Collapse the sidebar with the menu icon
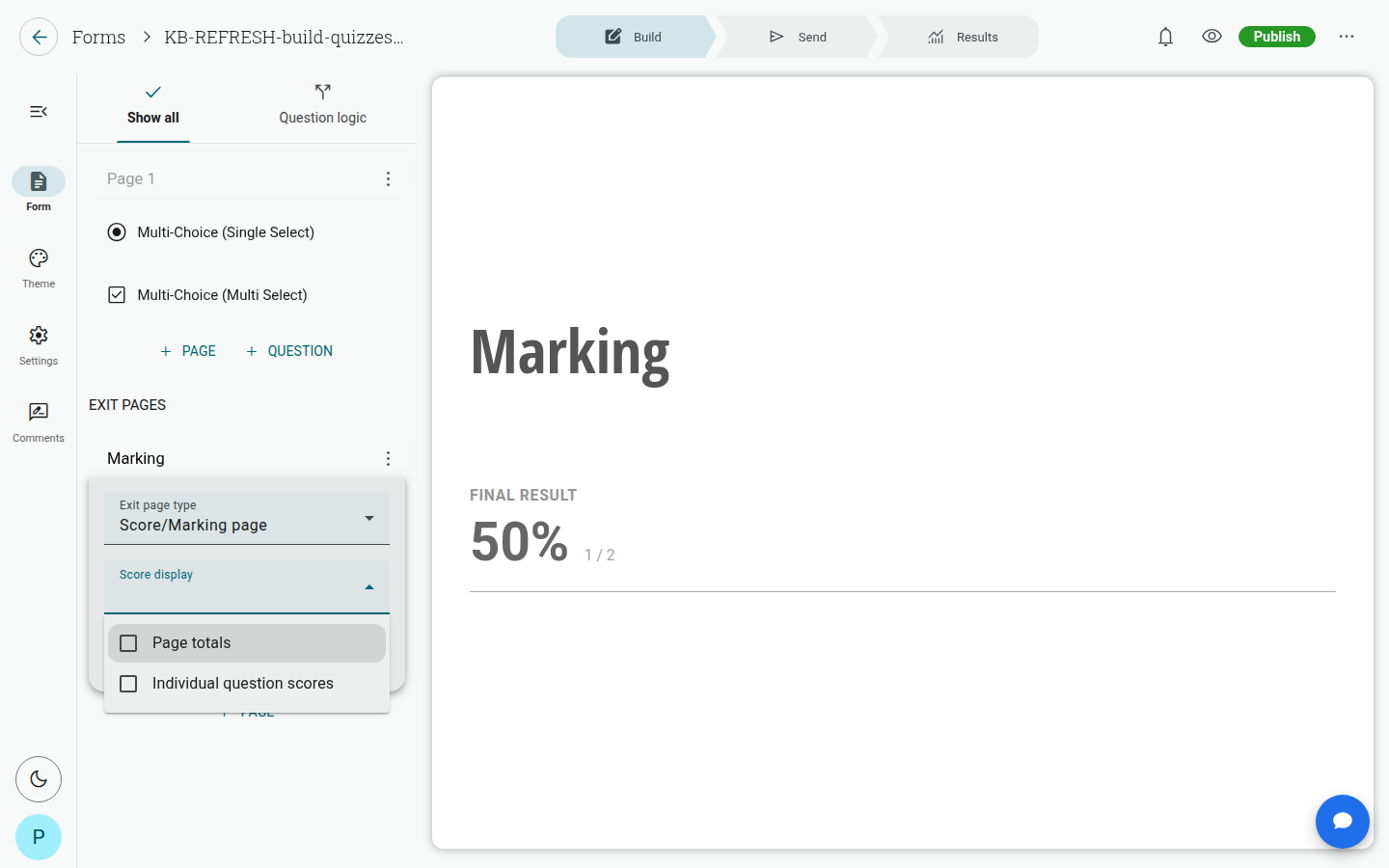This screenshot has width=1389, height=868. [39, 112]
